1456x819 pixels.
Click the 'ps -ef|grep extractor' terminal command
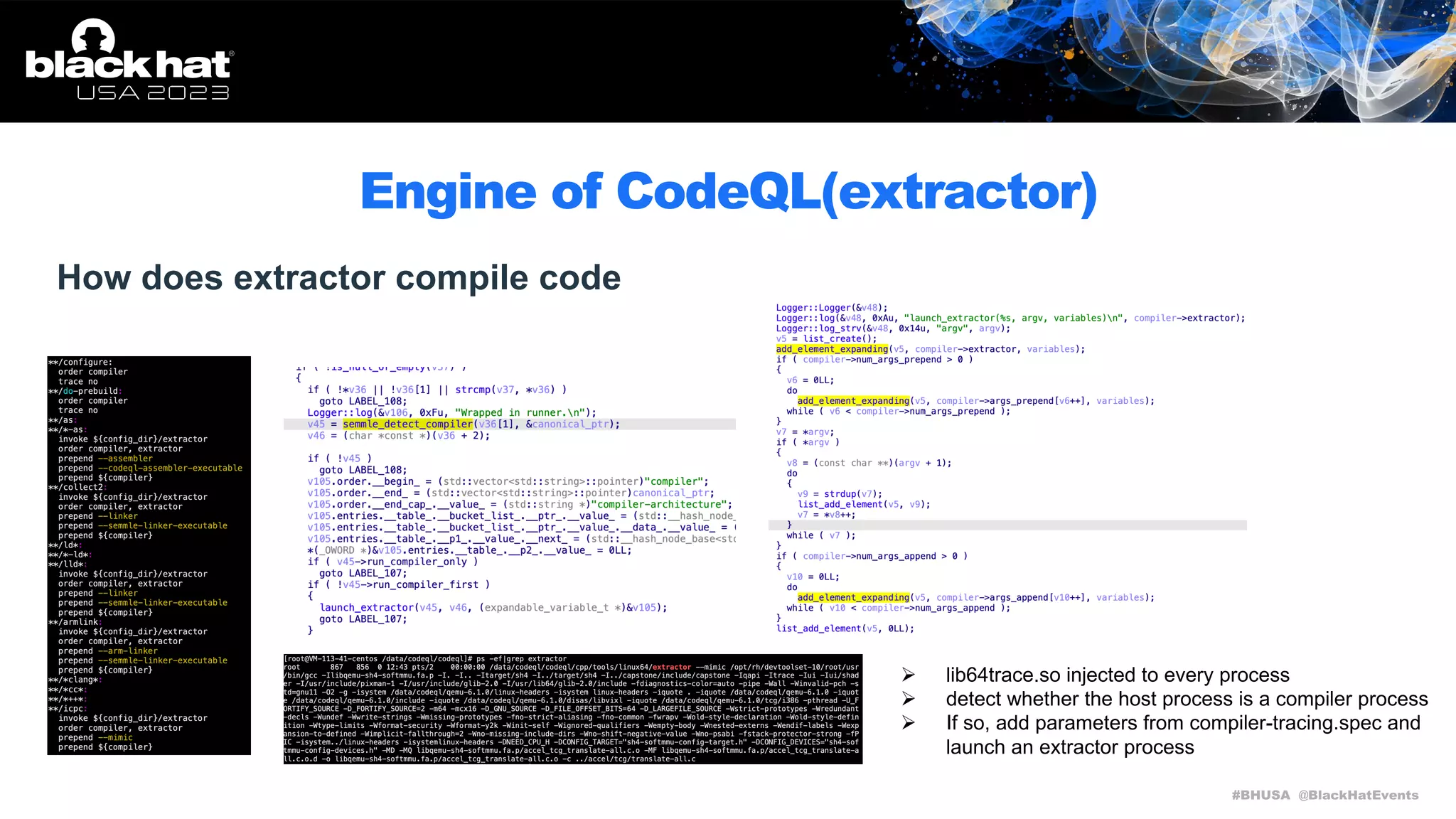[x=522, y=659]
